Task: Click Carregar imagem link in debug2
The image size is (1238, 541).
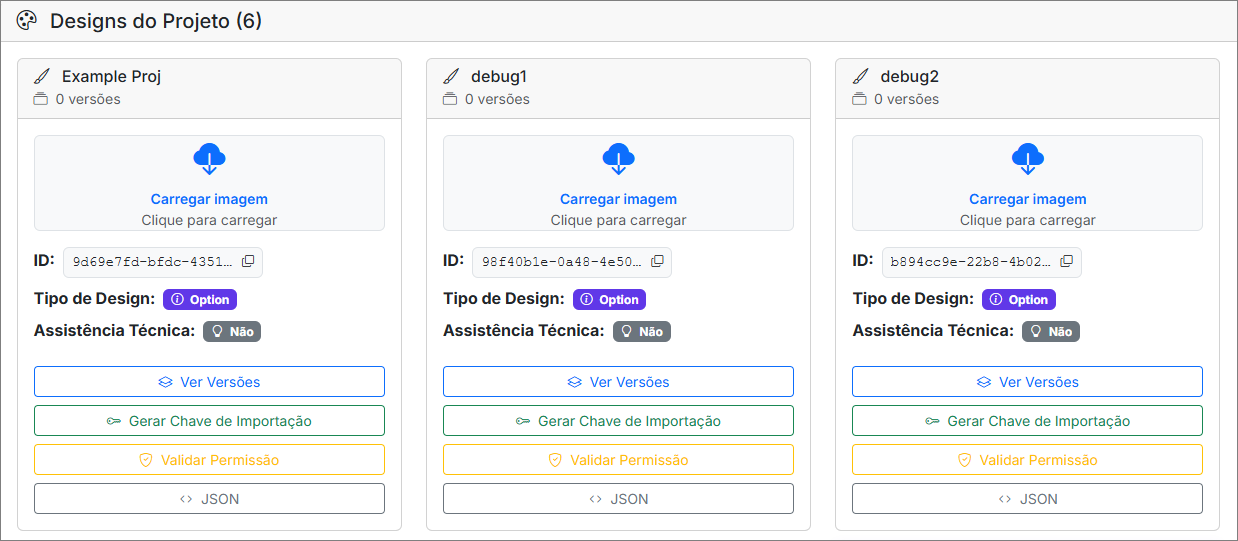Action: (x=1028, y=199)
